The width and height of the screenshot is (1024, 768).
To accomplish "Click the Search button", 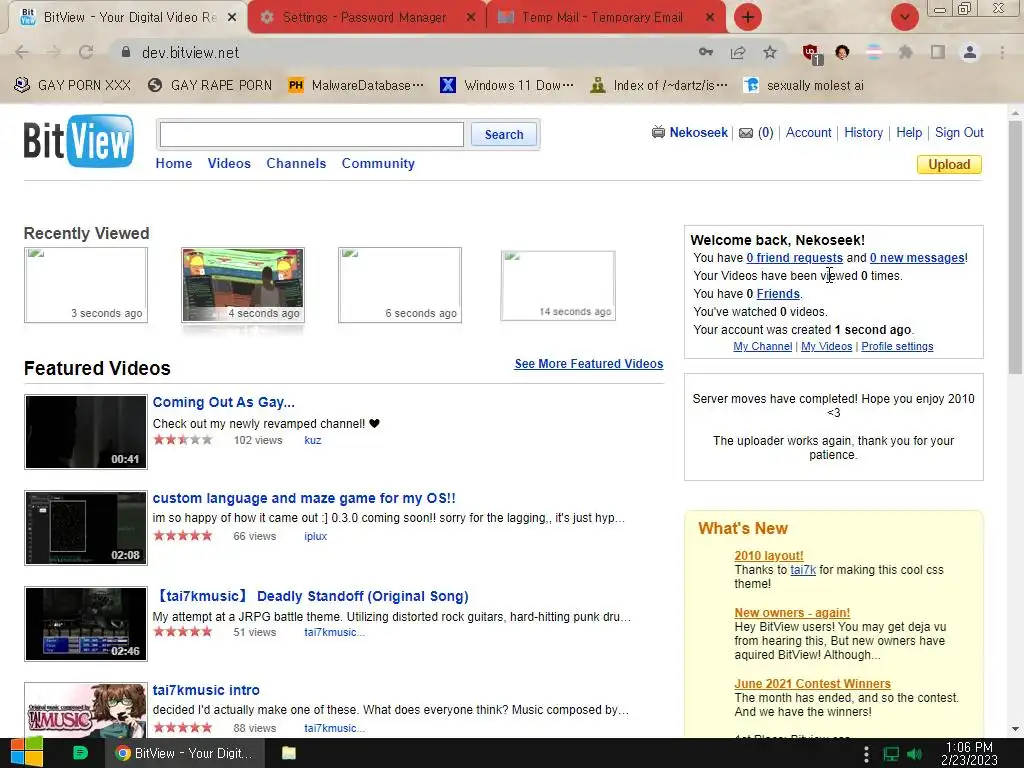I will pos(504,135).
